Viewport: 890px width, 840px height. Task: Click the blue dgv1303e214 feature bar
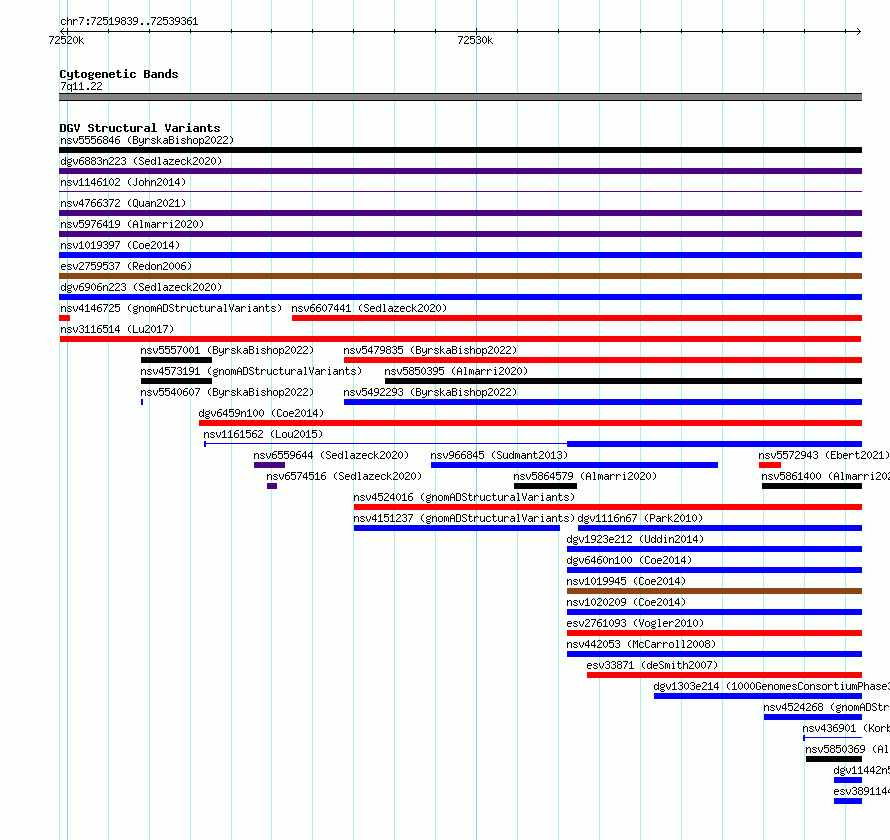pos(758,696)
